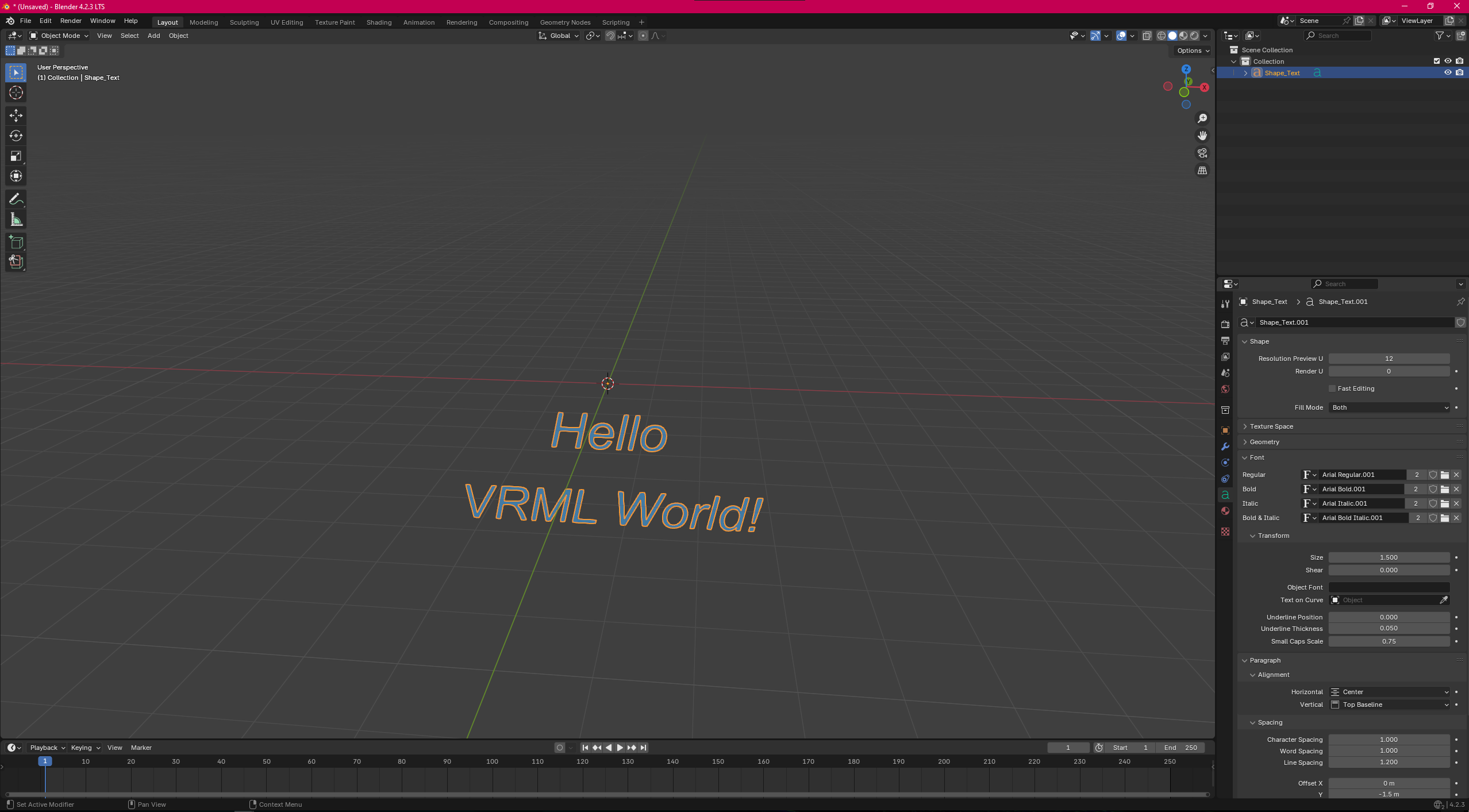Open the World properties tab
The image size is (1469, 812).
pyautogui.click(x=1225, y=389)
